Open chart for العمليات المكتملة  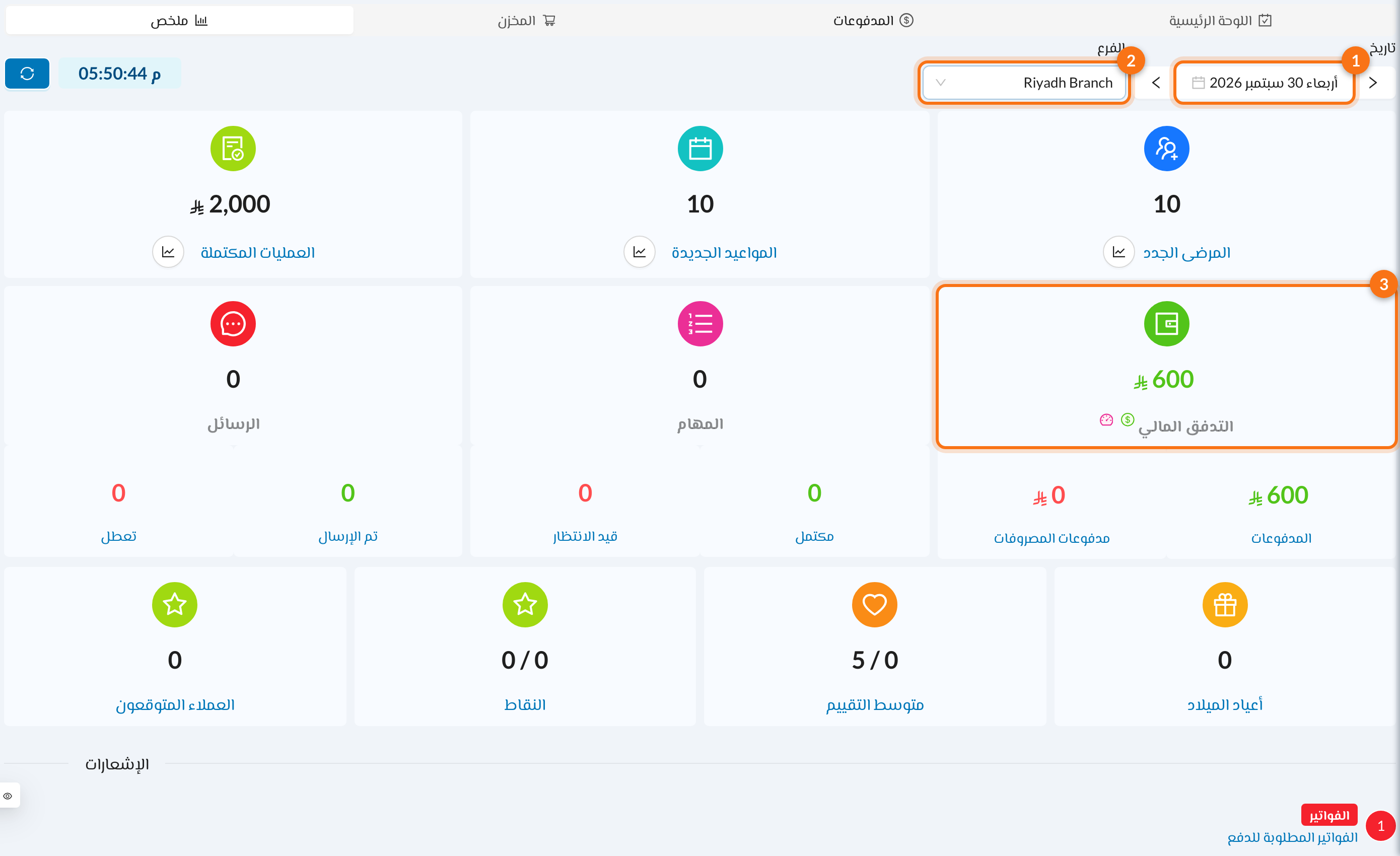(168, 252)
